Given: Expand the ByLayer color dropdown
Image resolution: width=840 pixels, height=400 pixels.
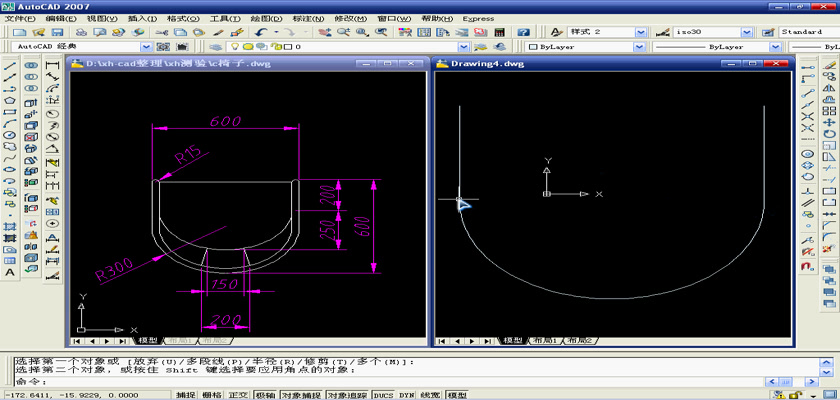Looking at the screenshot, I should pos(637,47).
